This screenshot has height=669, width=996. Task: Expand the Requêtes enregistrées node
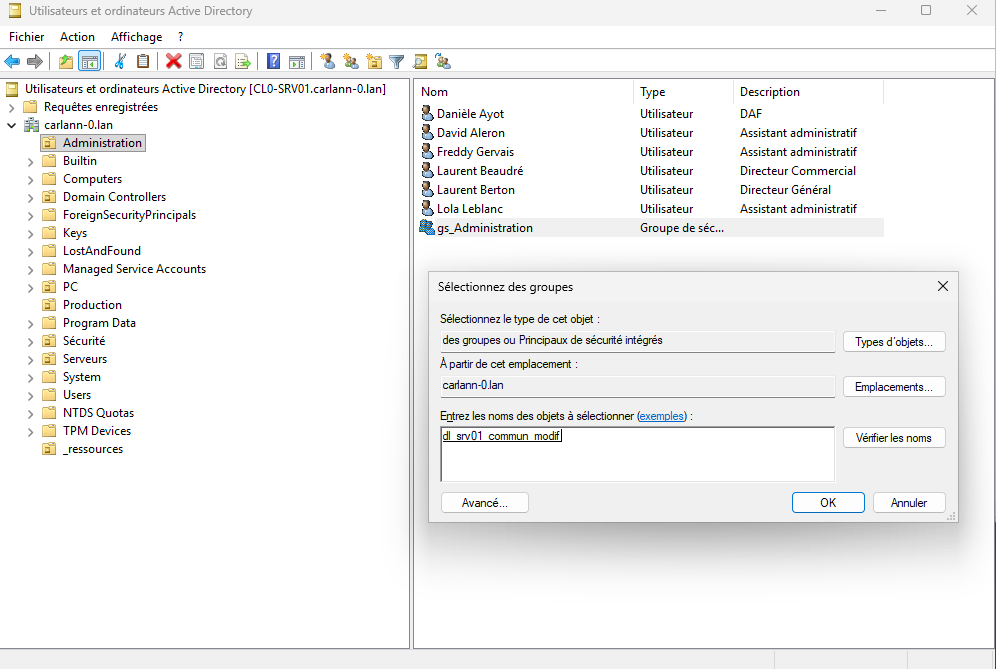[x=11, y=107]
